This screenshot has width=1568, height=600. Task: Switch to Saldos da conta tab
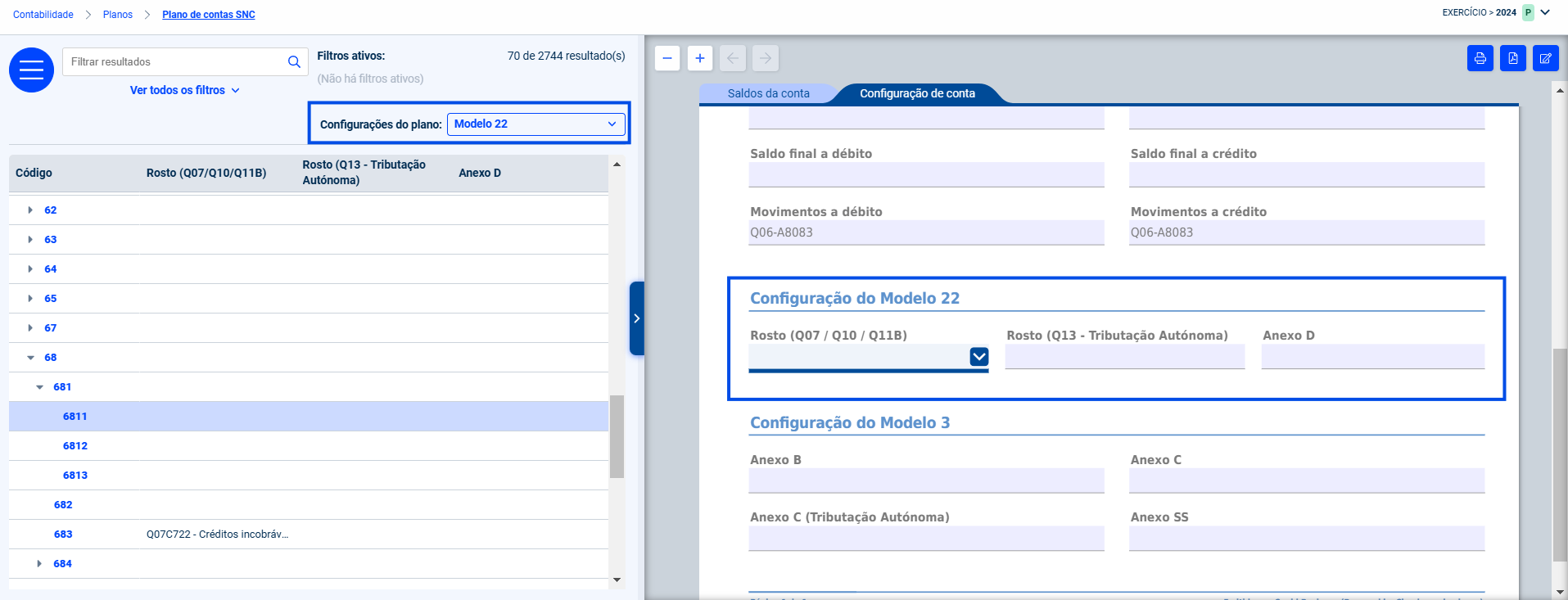pyautogui.click(x=768, y=93)
